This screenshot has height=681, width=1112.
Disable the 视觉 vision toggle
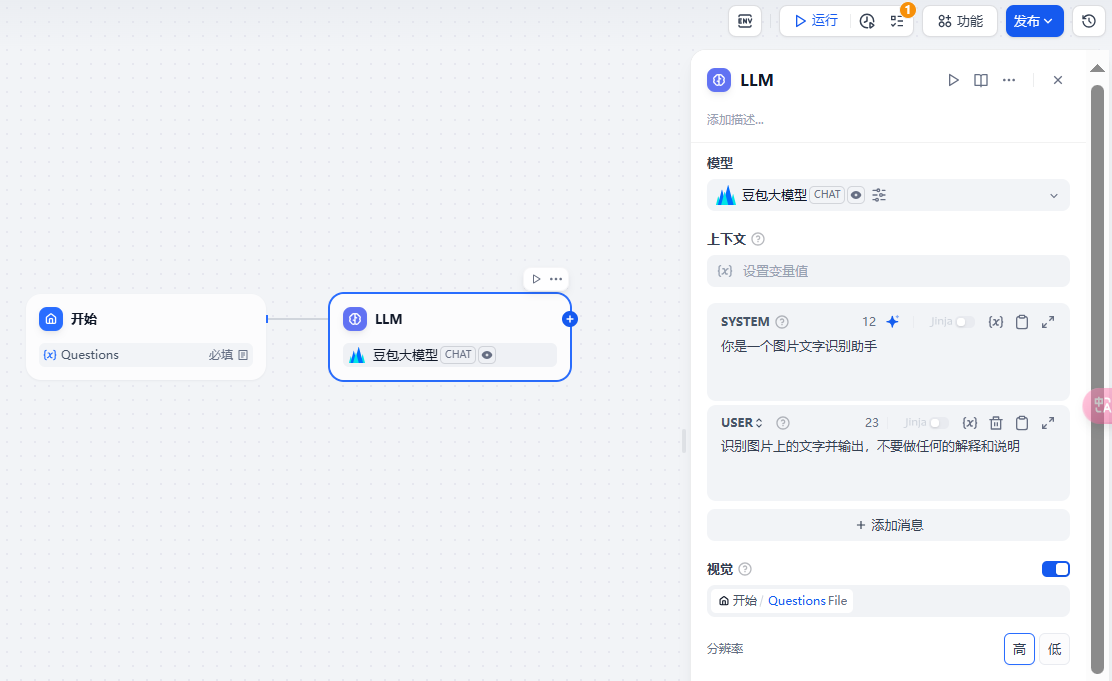pyautogui.click(x=1055, y=569)
